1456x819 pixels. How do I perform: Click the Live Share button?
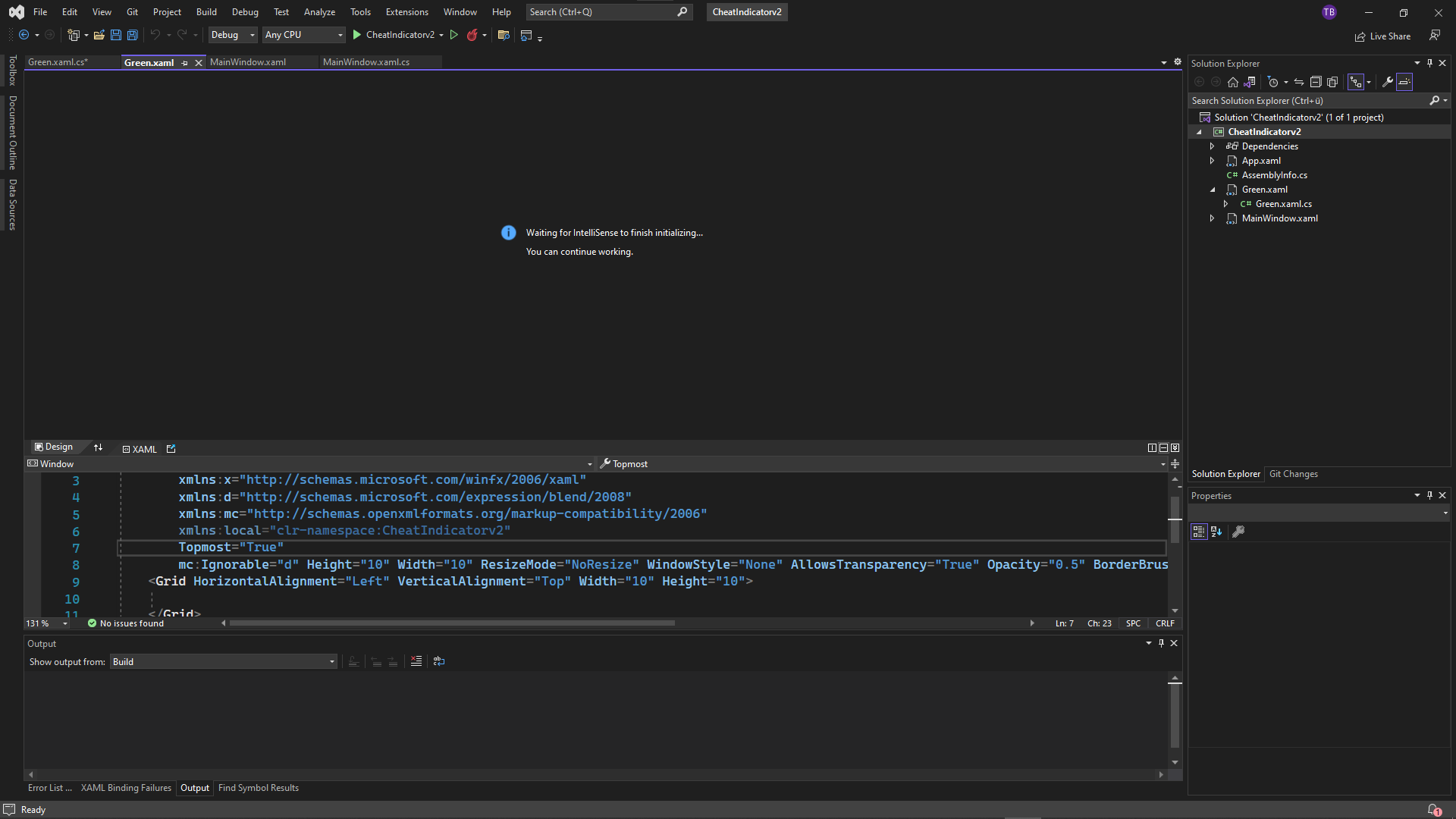click(1382, 36)
